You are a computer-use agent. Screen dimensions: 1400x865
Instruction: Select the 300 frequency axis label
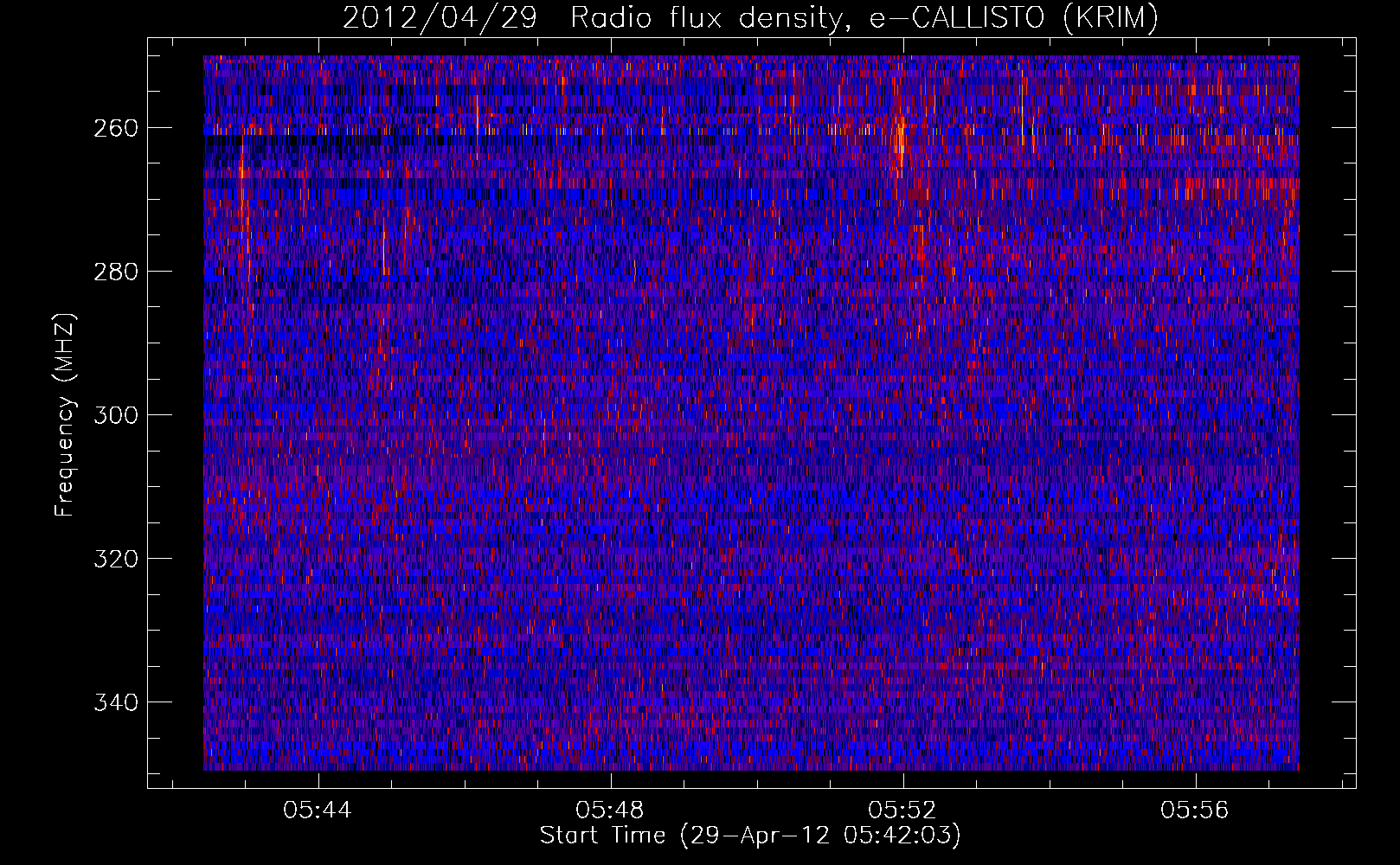click(x=115, y=415)
